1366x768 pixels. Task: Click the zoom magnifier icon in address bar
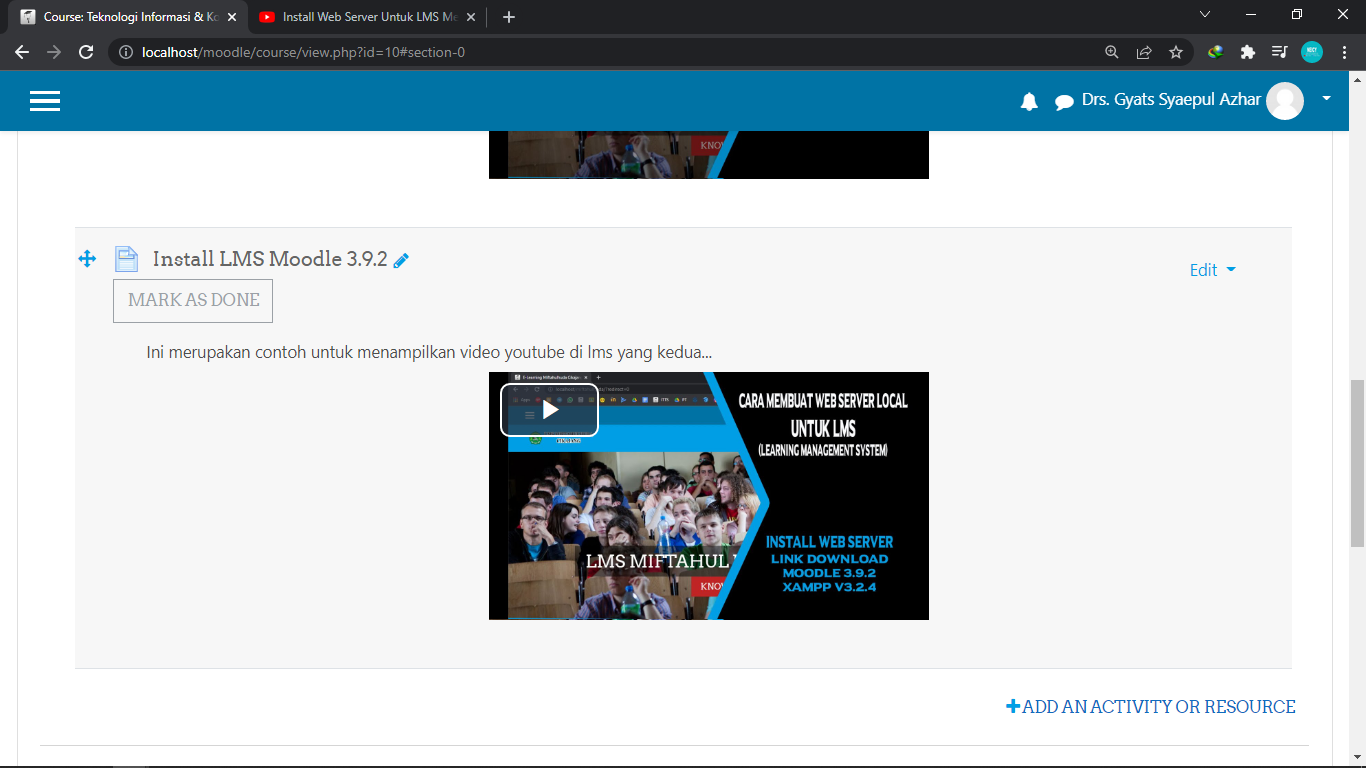tap(1112, 52)
